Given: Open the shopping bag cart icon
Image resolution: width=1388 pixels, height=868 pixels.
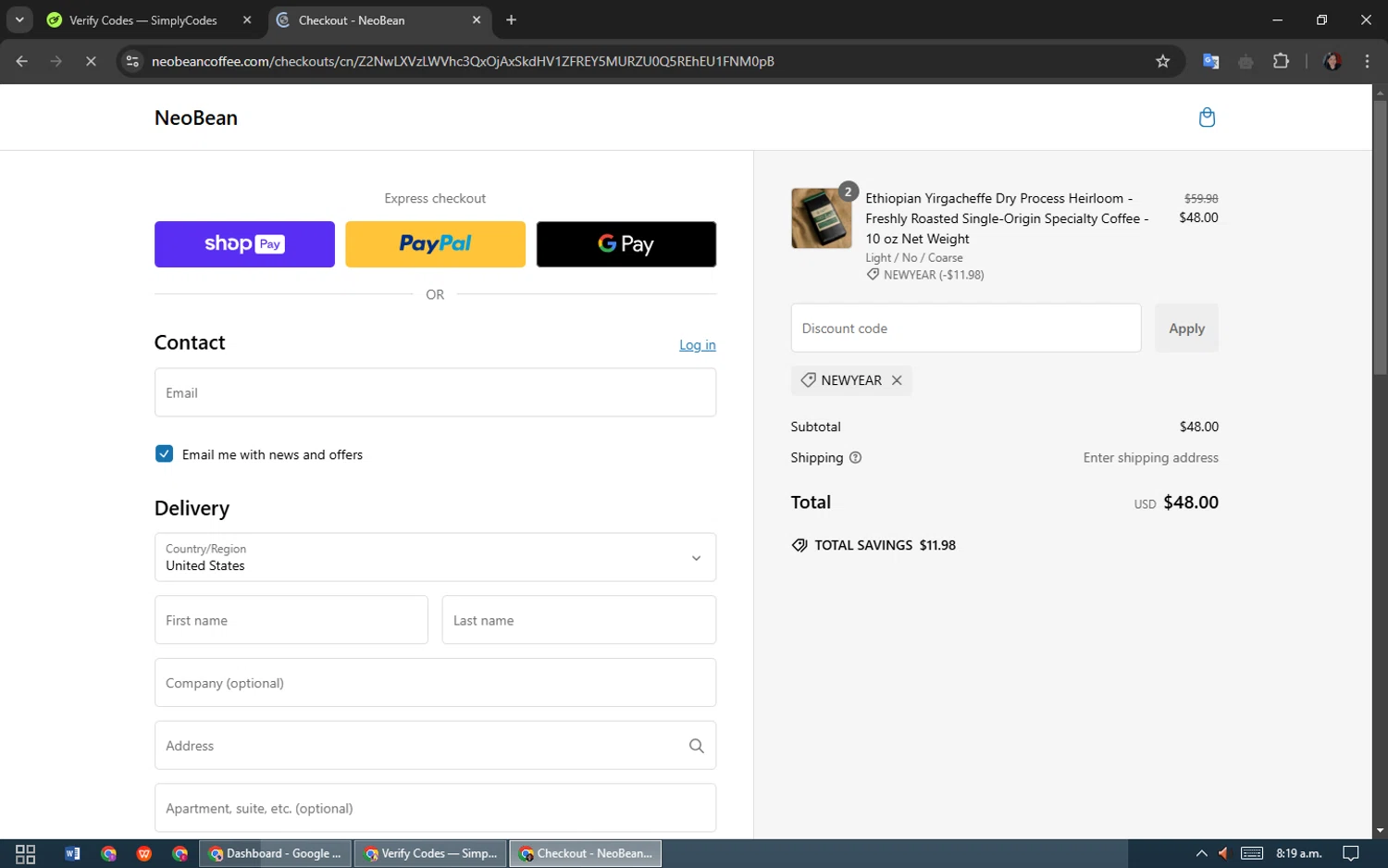Looking at the screenshot, I should pyautogui.click(x=1207, y=118).
